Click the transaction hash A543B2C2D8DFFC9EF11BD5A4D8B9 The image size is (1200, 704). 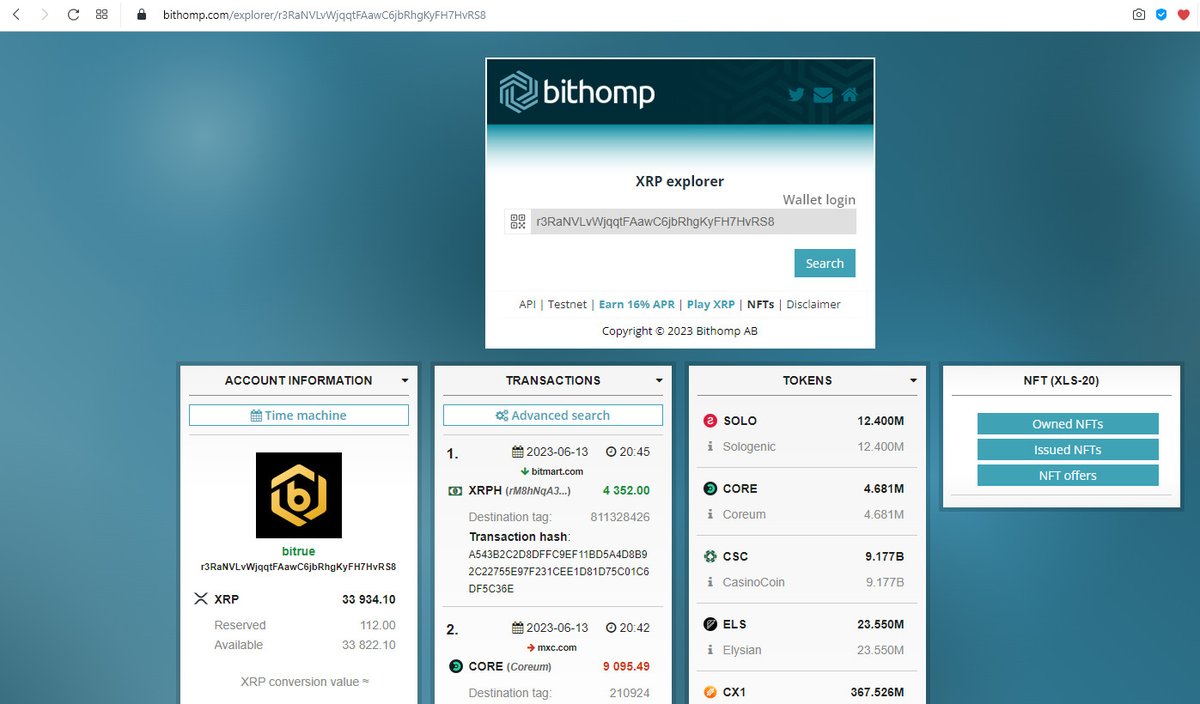pyautogui.click(x=559, y=553)
